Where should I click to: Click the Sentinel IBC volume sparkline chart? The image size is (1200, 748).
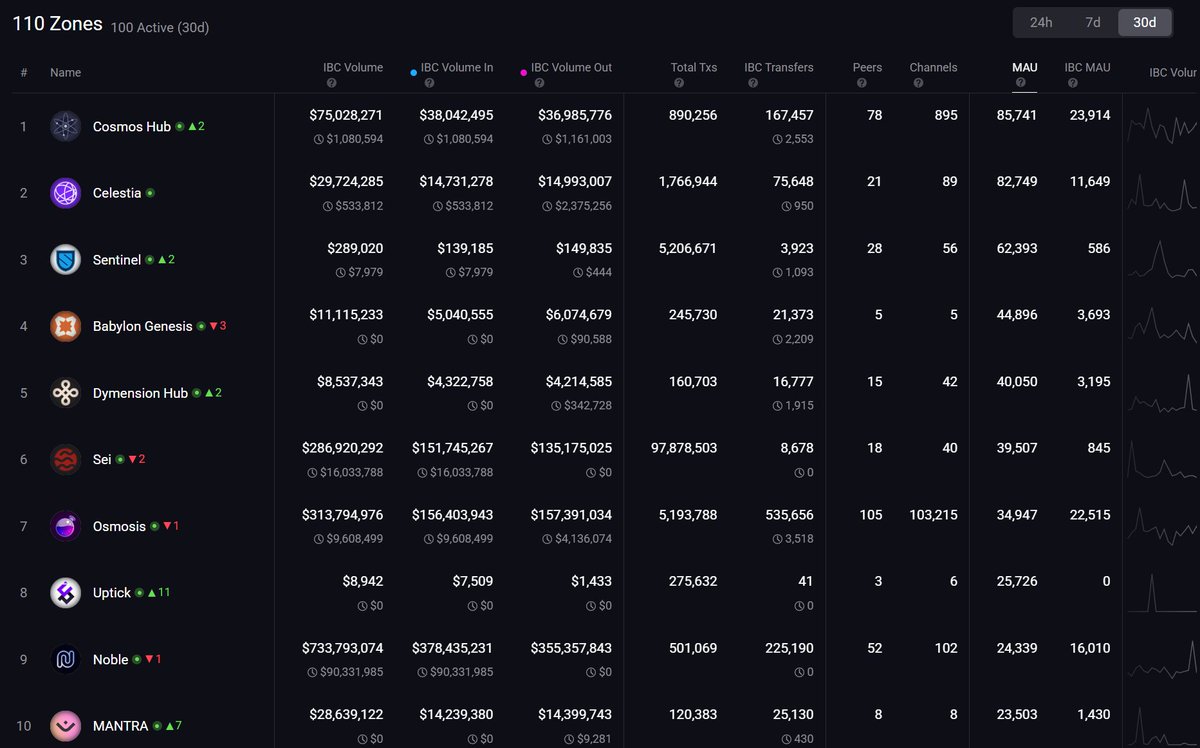pos(1162,259)
